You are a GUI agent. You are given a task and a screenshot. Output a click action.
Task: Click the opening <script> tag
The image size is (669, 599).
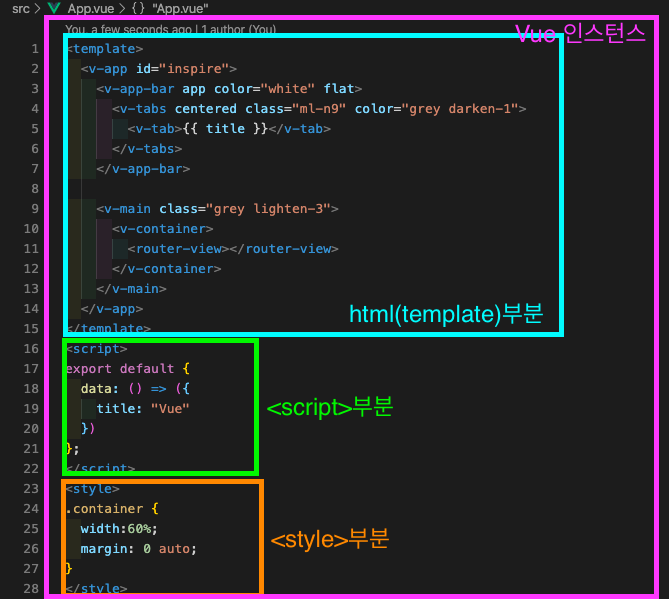(97, 349)
